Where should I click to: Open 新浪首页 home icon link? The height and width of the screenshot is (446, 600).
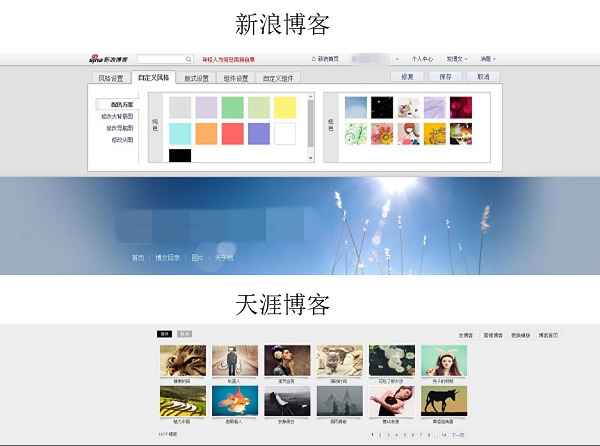coord(326,60)
